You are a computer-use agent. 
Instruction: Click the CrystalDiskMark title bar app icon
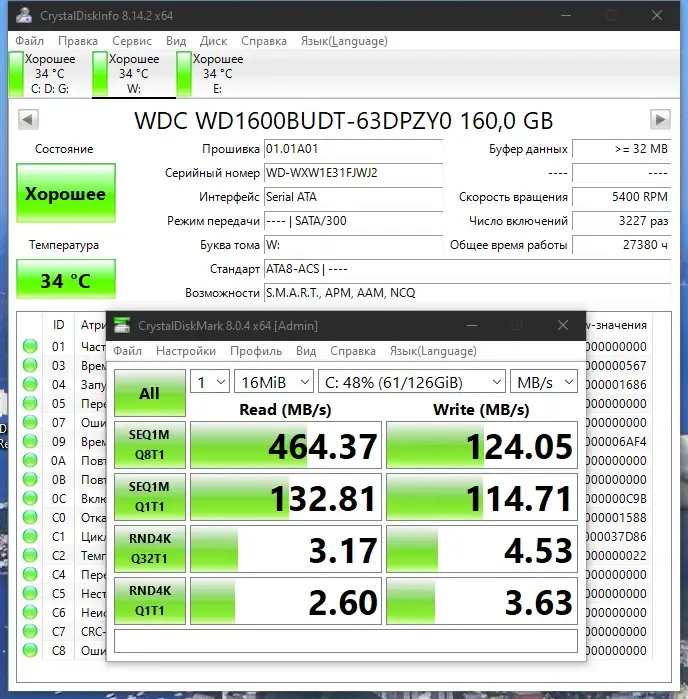(122, 325)
